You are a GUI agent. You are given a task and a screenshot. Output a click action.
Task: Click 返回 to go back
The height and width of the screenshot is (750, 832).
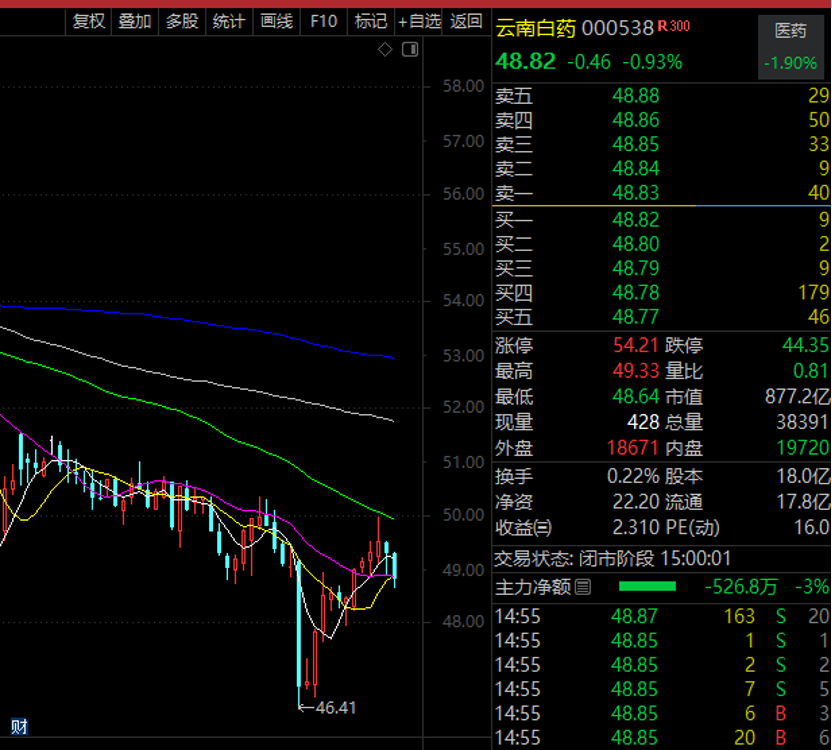tap(466, 22)
